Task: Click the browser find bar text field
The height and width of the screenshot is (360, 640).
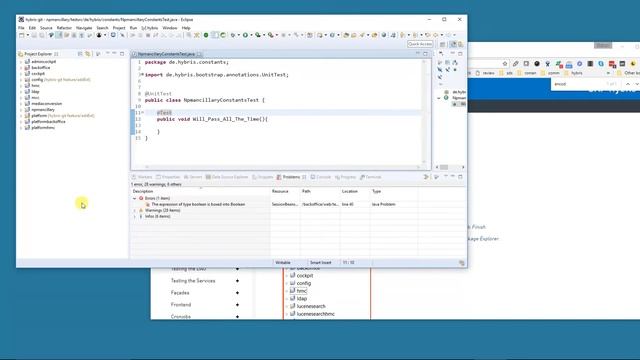Action: 578,84
